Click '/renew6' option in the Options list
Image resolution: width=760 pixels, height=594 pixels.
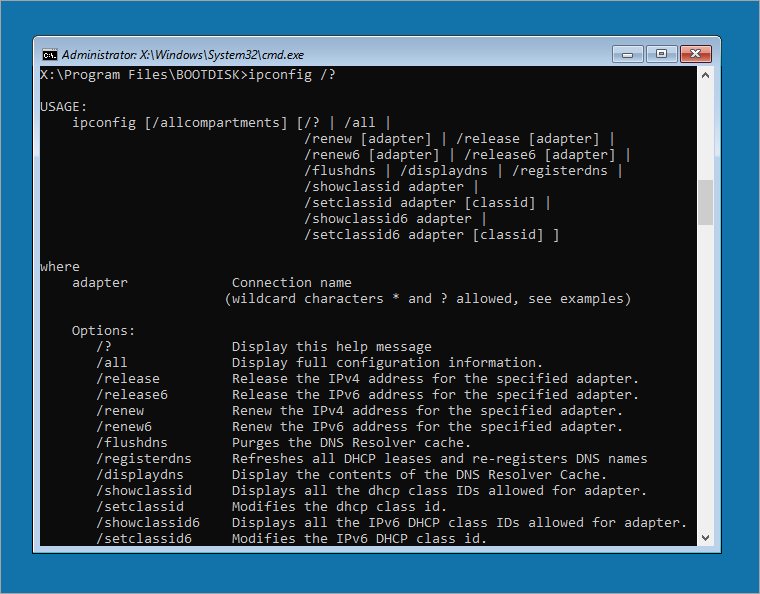click(x=124, y=426)
